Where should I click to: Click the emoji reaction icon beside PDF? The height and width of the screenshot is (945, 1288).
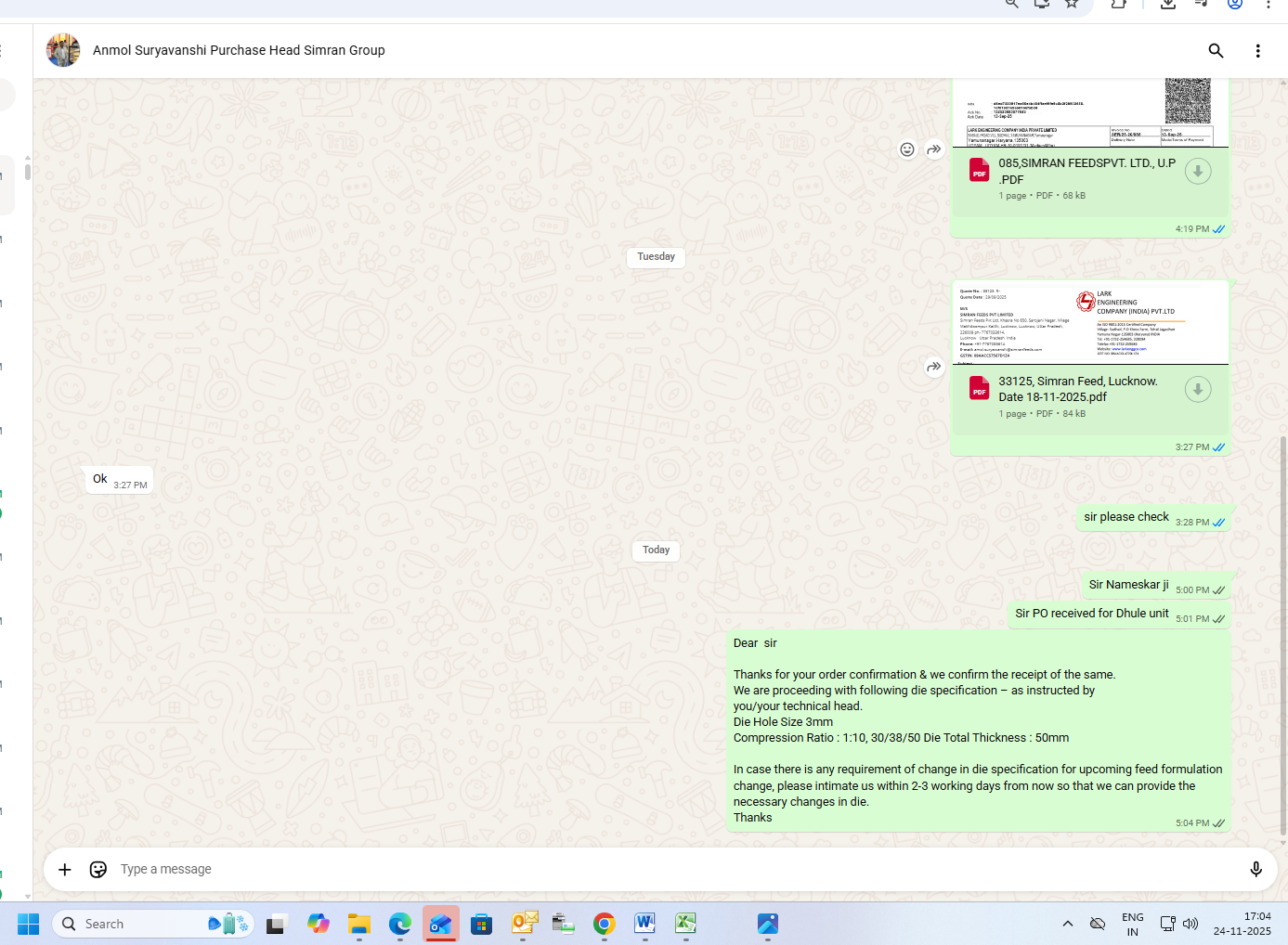[907, 149]
